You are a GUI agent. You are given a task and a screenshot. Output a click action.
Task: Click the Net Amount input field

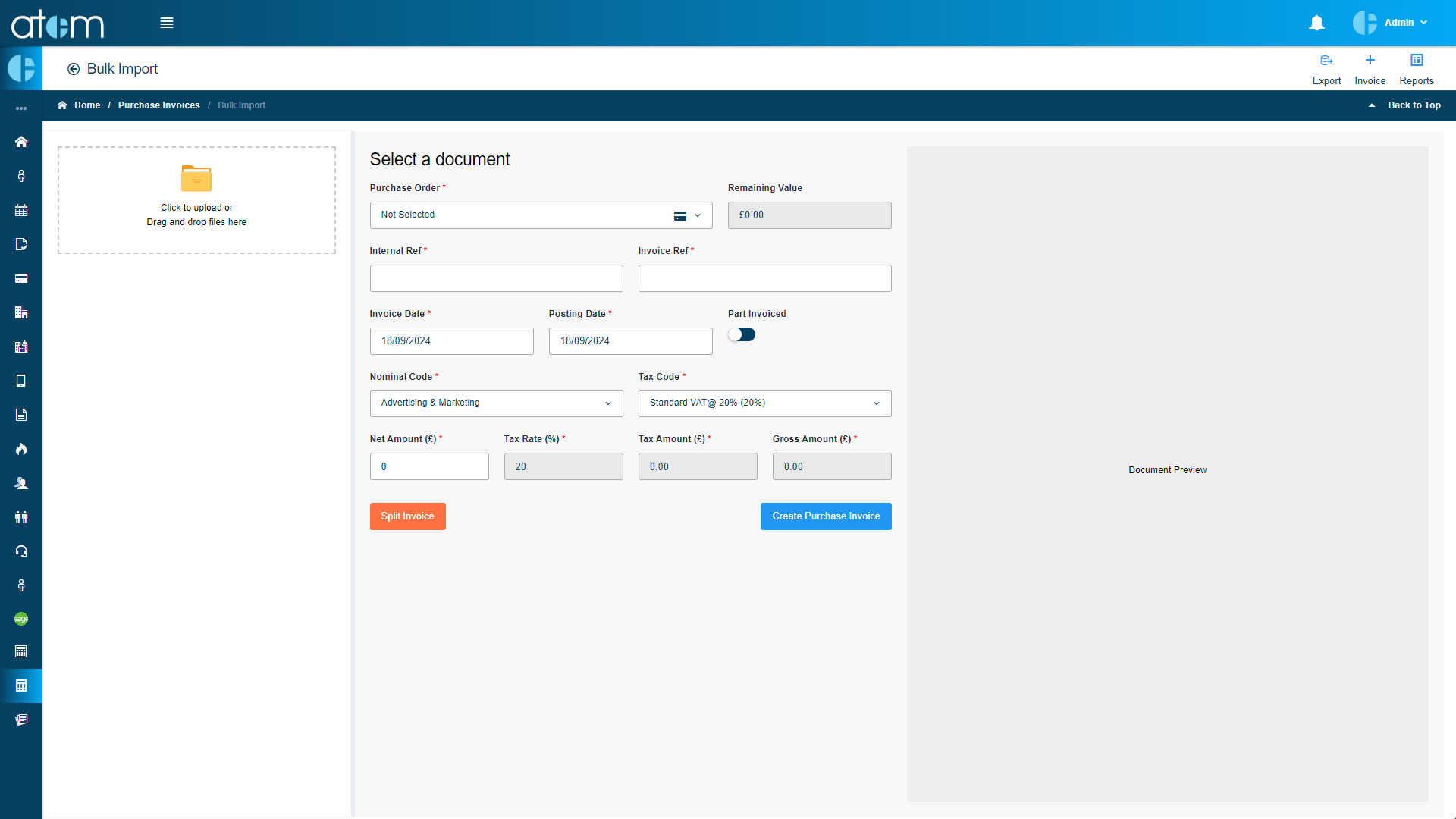pos(429,466)
